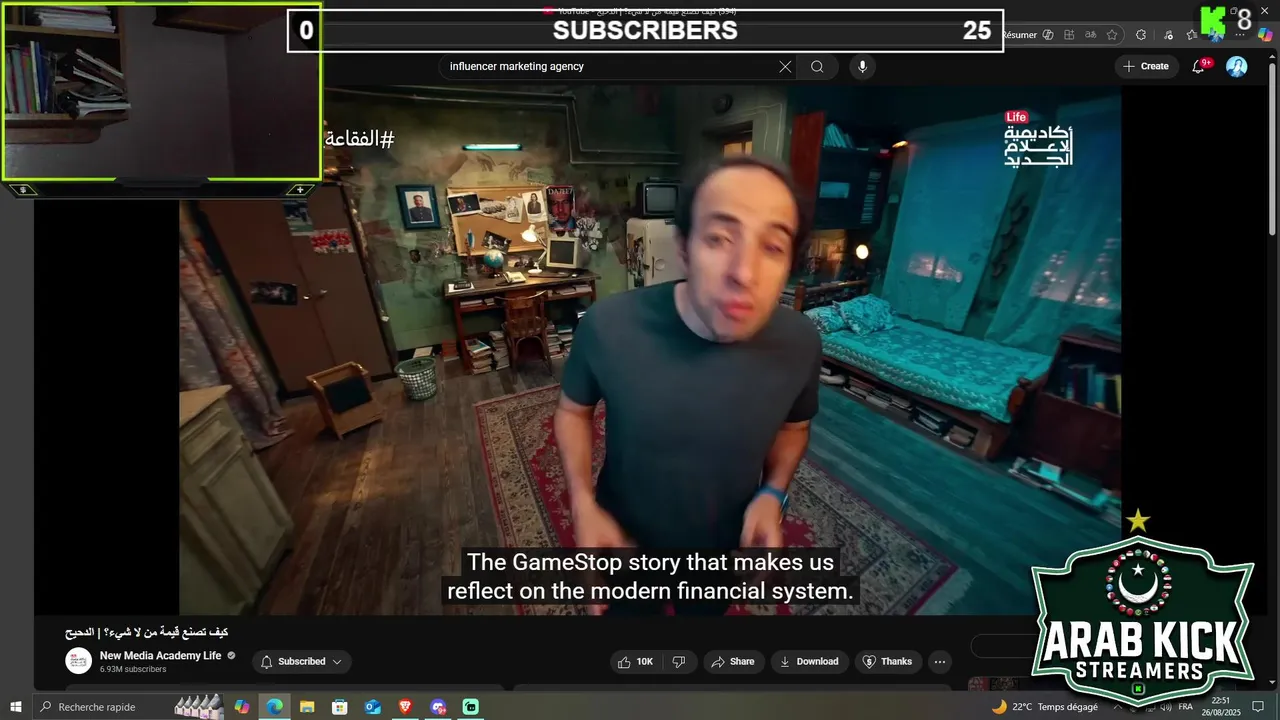
Task: Open the Windows notification center icon
Action: pos(1258,707)
